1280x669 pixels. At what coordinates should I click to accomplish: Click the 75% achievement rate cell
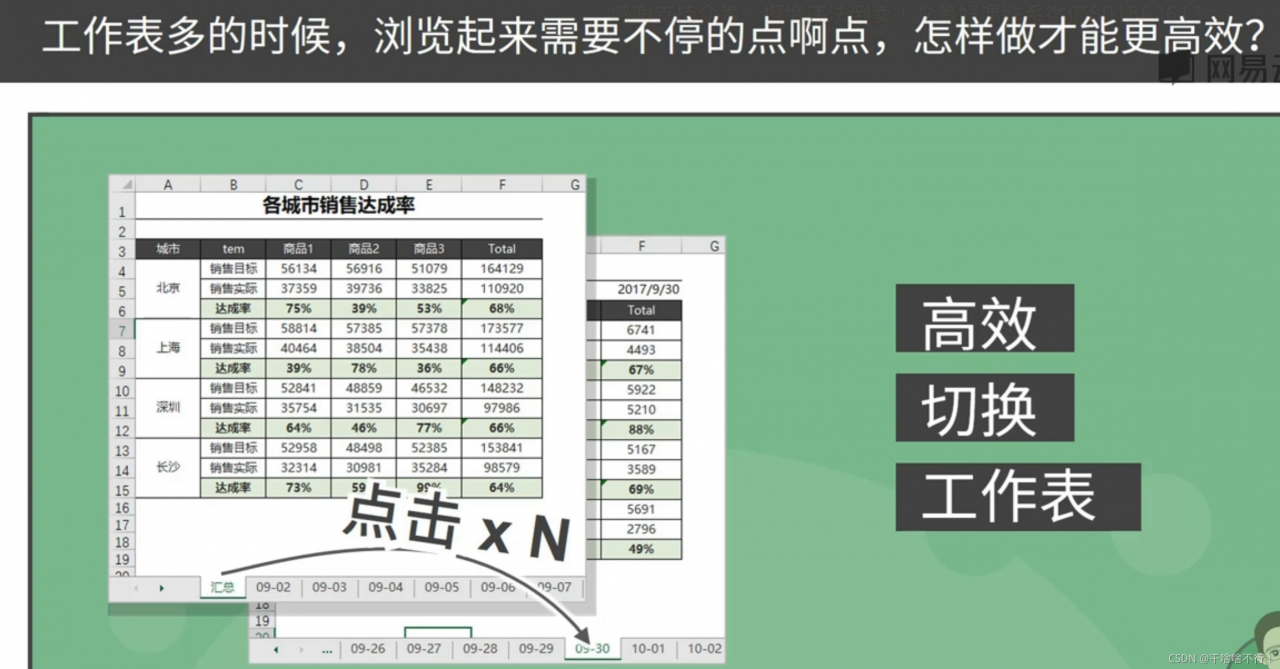click(298, 309)
